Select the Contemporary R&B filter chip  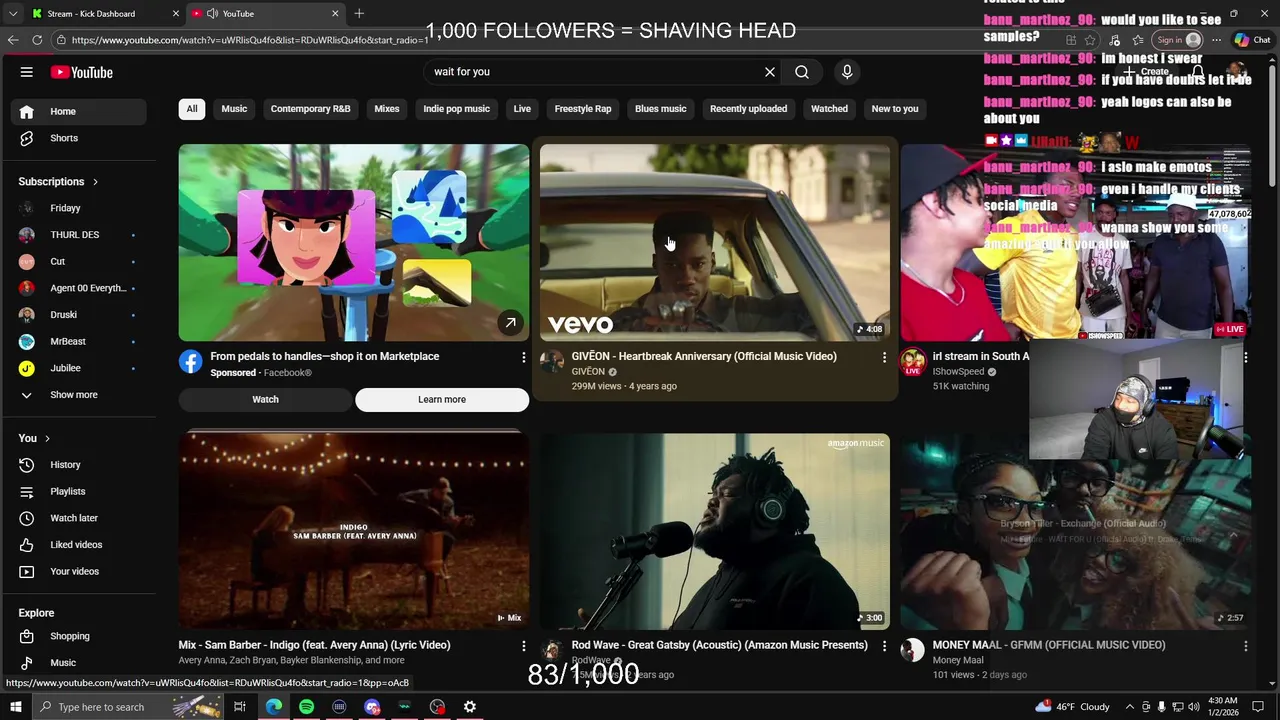point(310,109)
